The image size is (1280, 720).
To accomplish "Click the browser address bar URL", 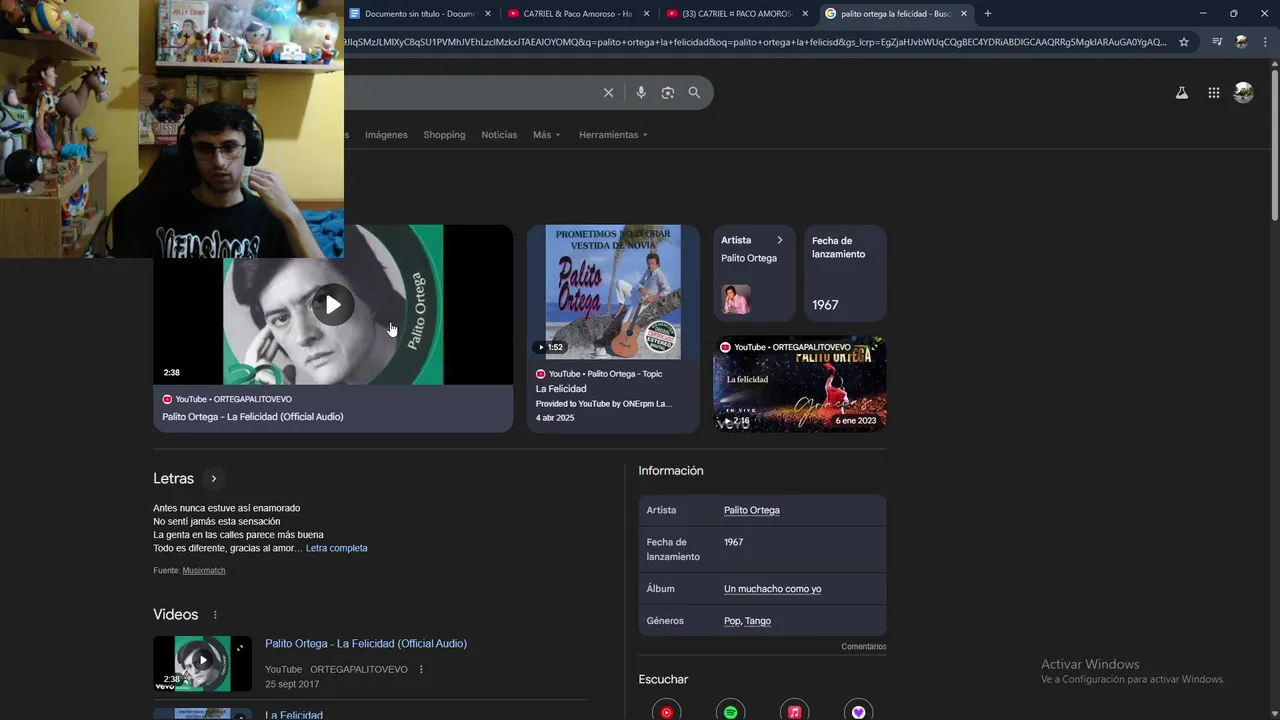I will pos(755,42).
